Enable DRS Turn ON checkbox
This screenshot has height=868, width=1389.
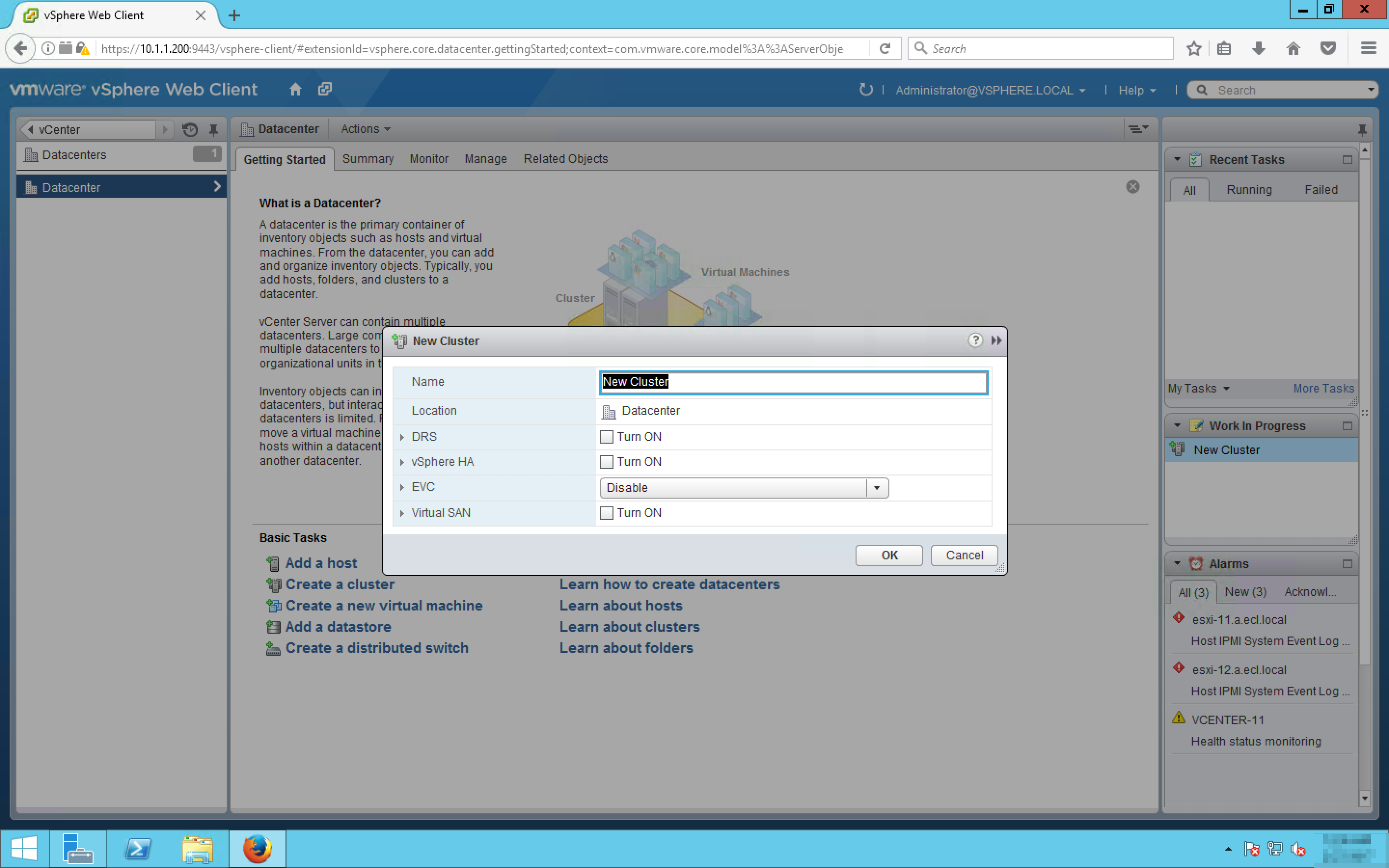(x=606, y=437)
